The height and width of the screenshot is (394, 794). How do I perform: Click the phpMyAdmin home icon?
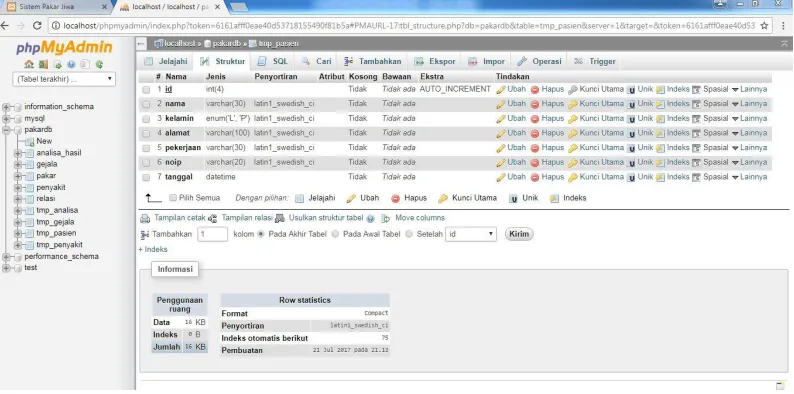29,64
